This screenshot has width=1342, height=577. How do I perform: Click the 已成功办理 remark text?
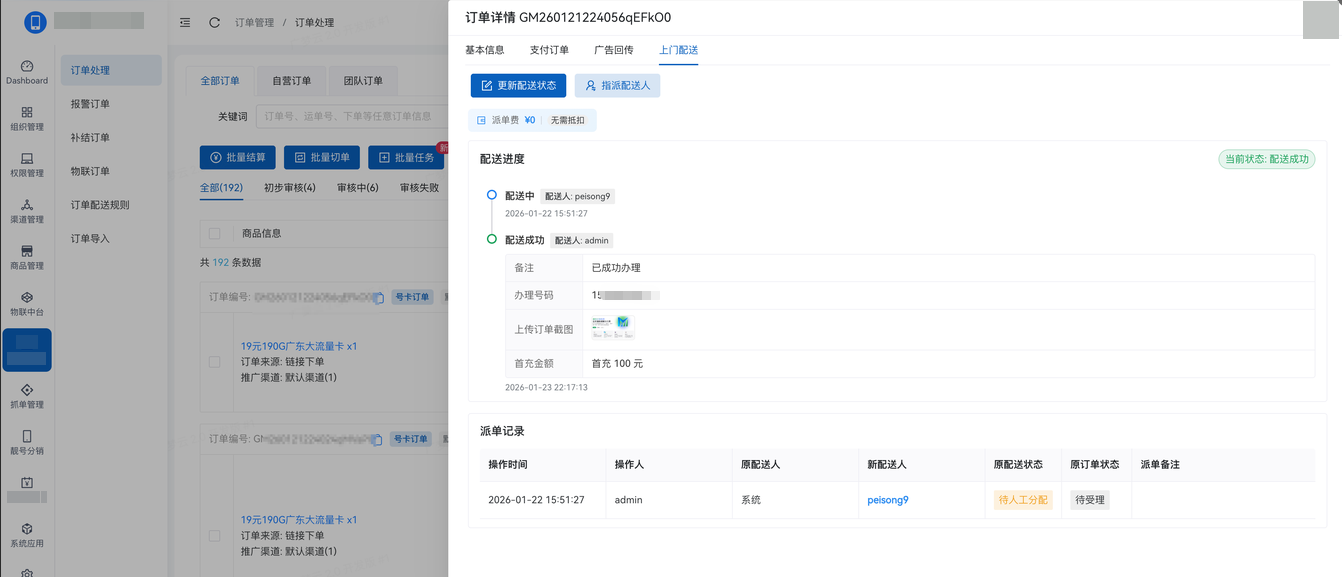pos(616,268)
